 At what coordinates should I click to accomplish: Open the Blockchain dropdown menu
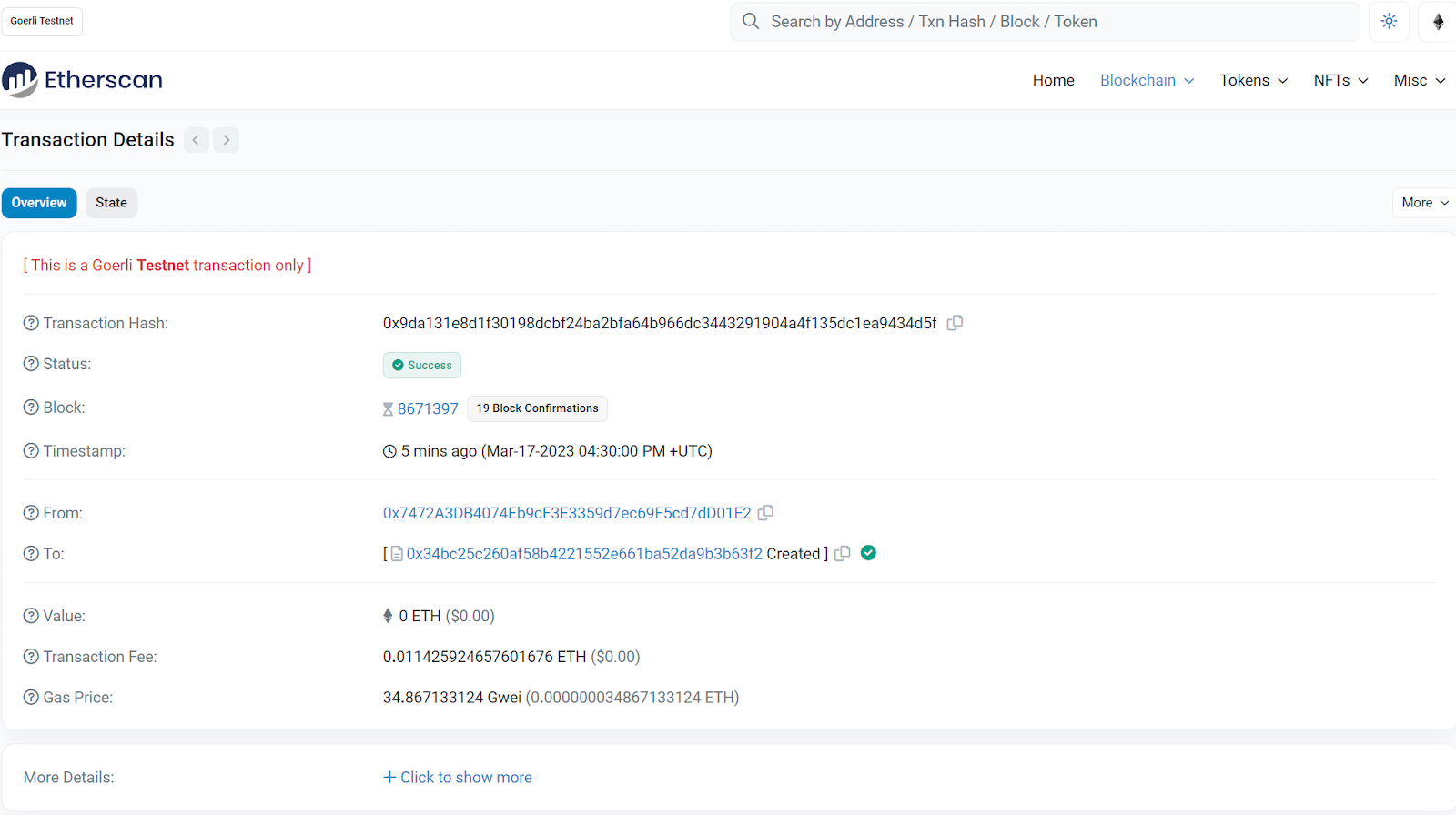[1147, 80]
